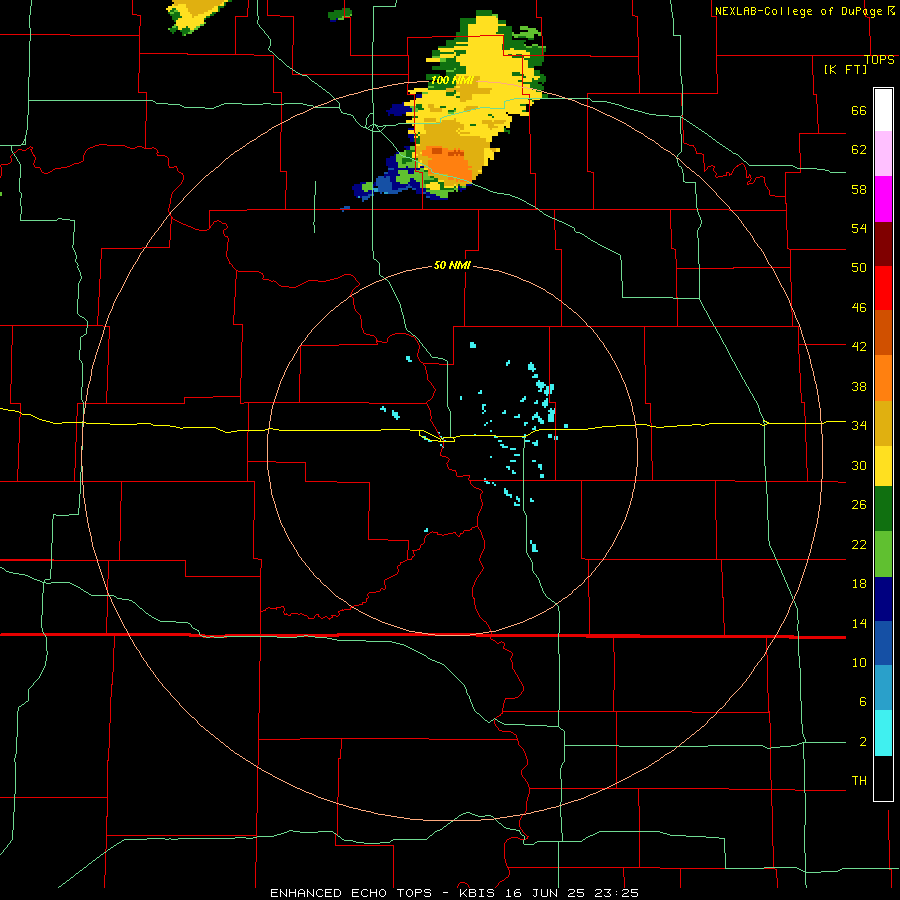Click the magenta legend swatch
The width and height of the screenshot is (900, 900).
883,199
